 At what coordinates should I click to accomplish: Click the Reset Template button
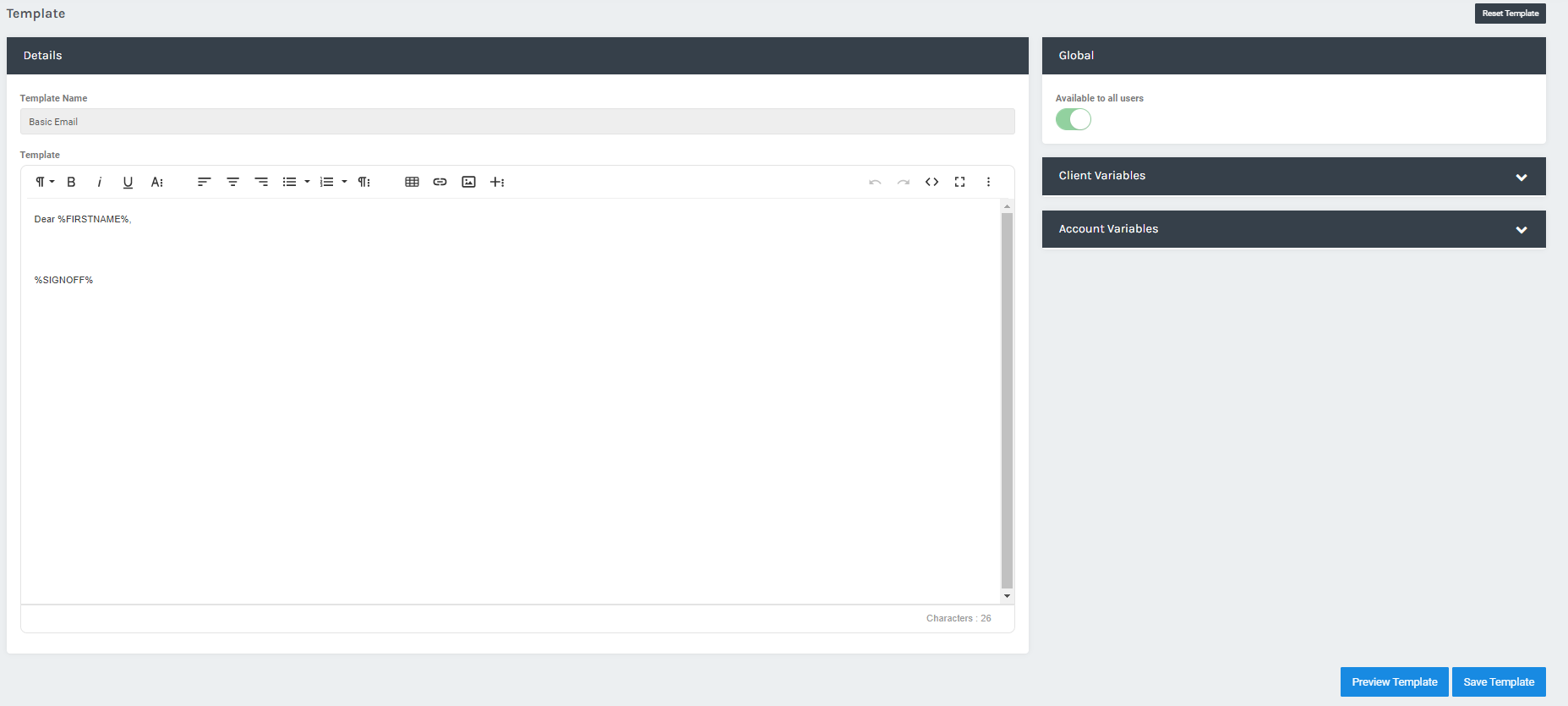1510,14
